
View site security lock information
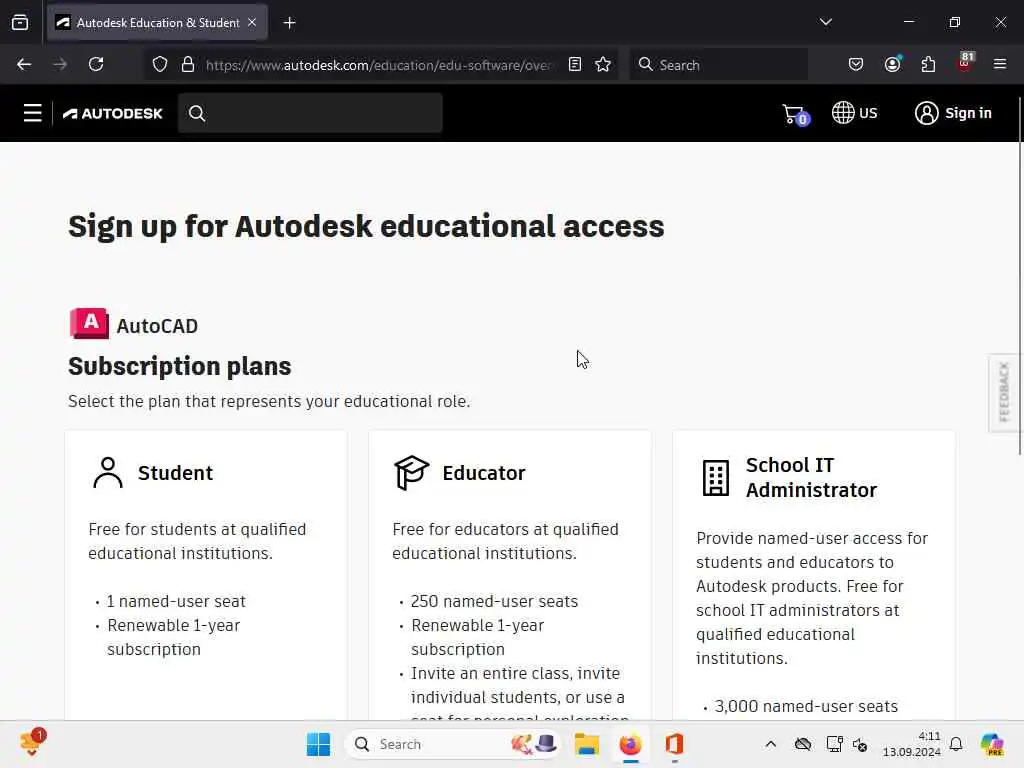pos(188,65)
